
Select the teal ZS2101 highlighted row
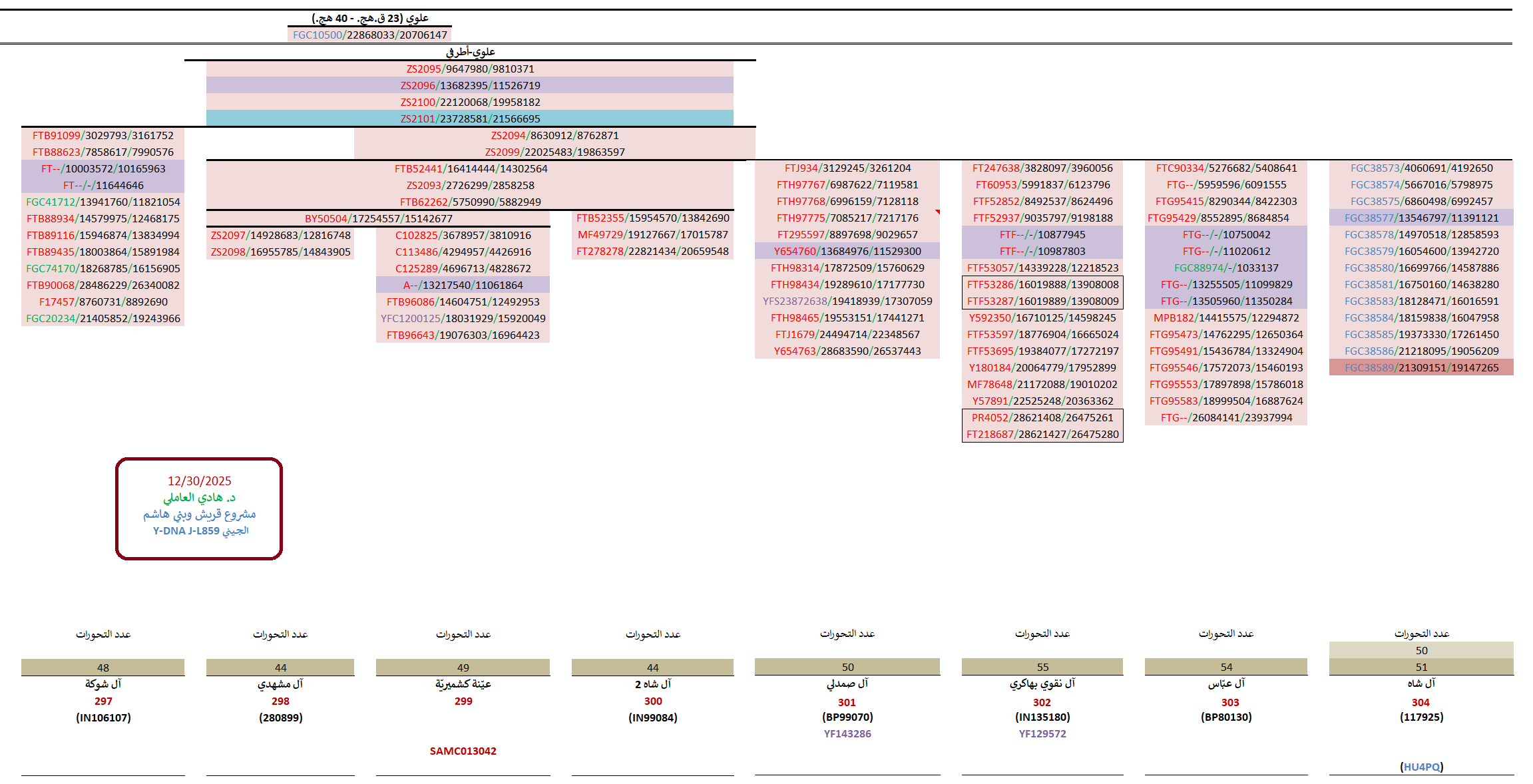(x=470, y=118)
